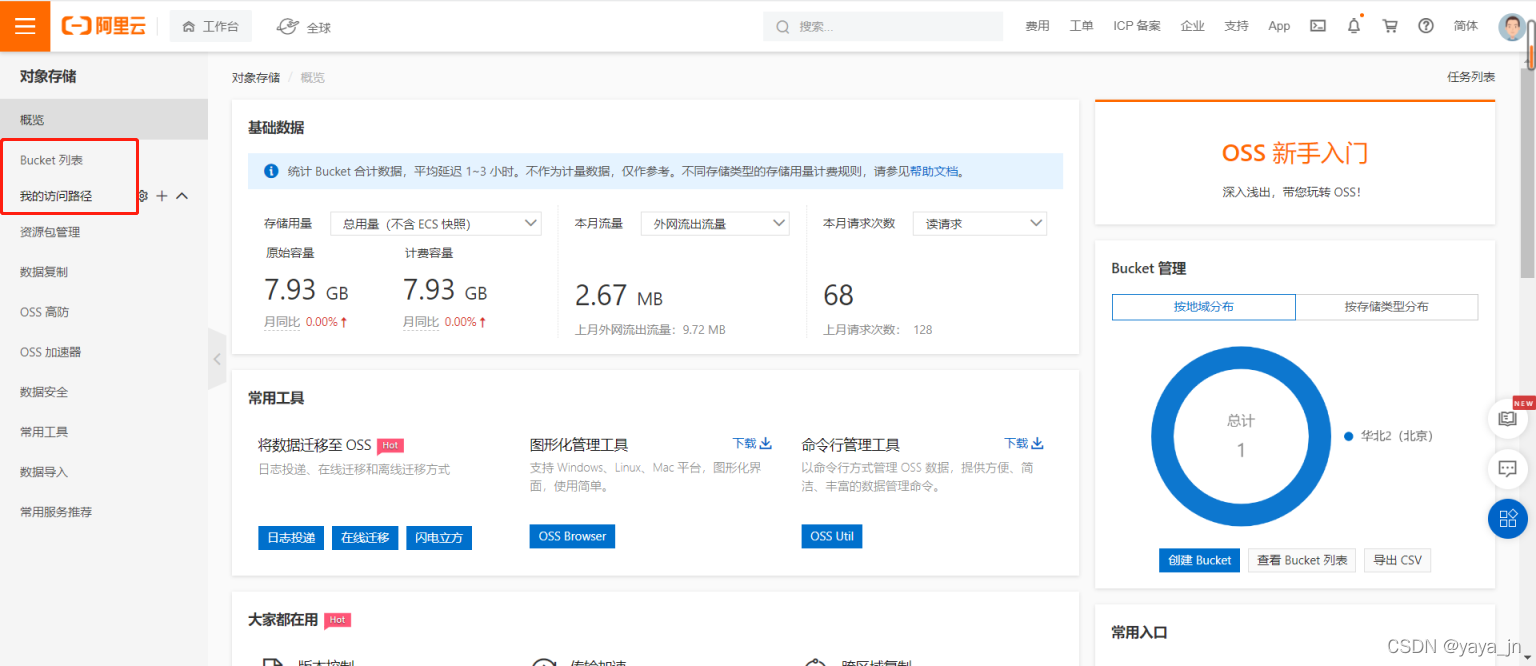Image resolution: width=1536 pixels, height=666 pixels.
Task: Open the shopping cart icon
Action: (1390, 26)
